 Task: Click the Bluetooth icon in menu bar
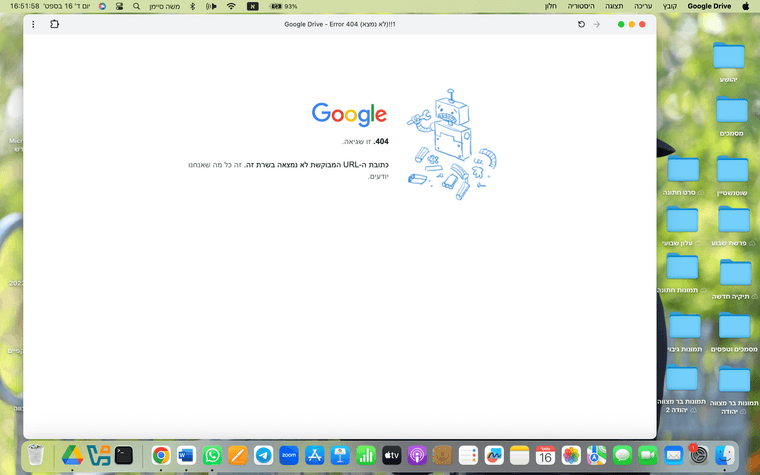point(192,6)
